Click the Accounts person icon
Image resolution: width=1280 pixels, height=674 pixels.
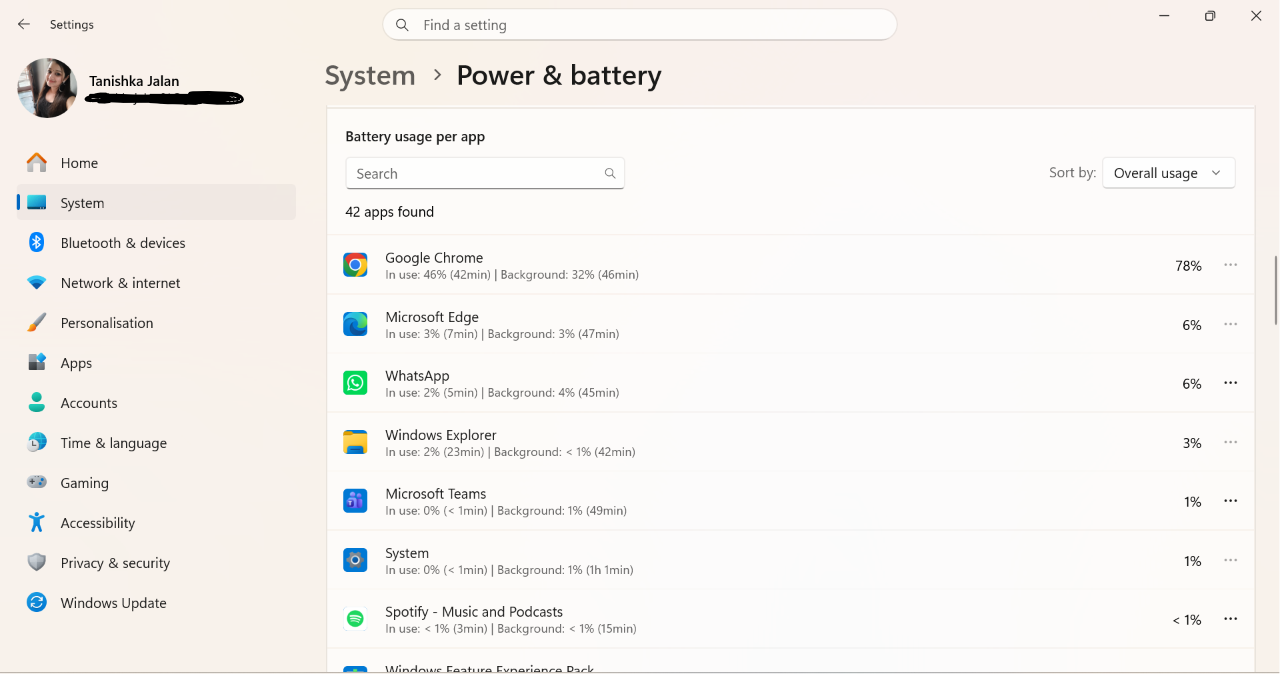coord(37,402)
